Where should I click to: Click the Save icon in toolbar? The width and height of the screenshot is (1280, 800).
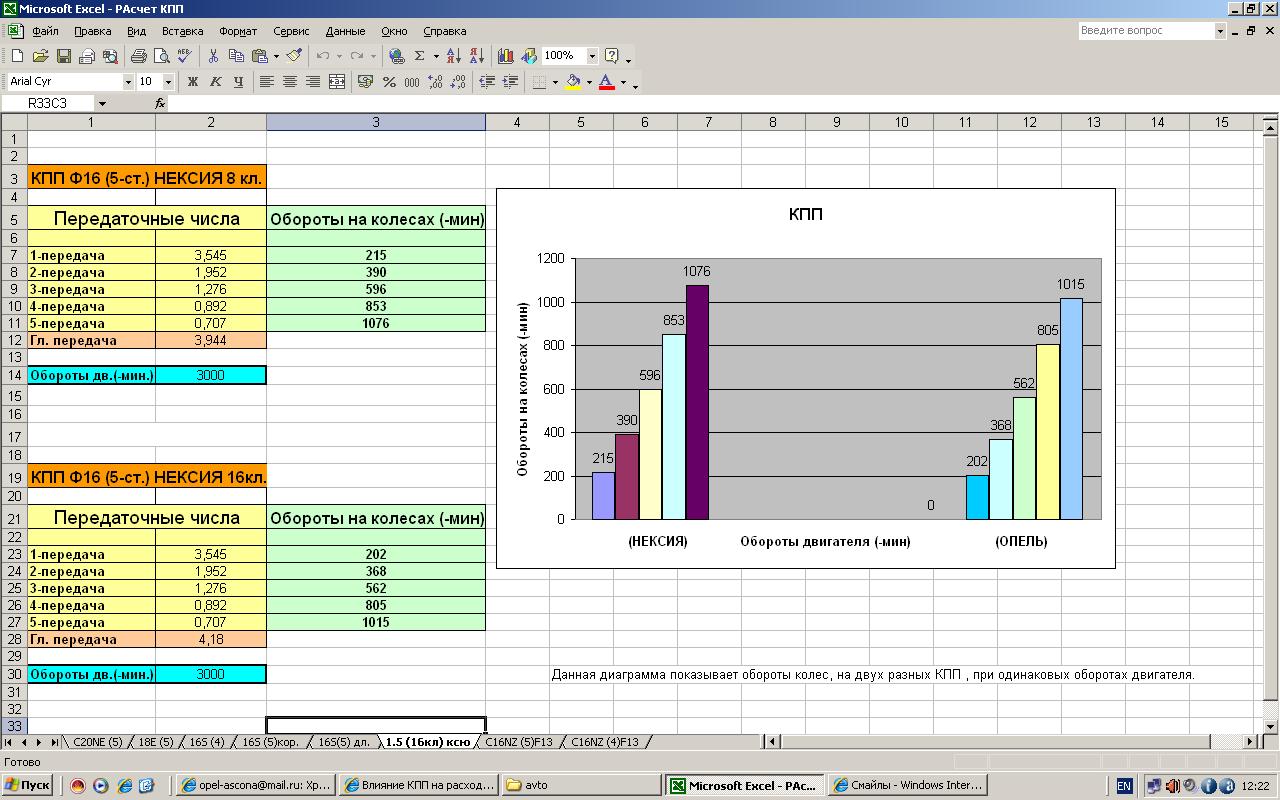tap(64, 56)
